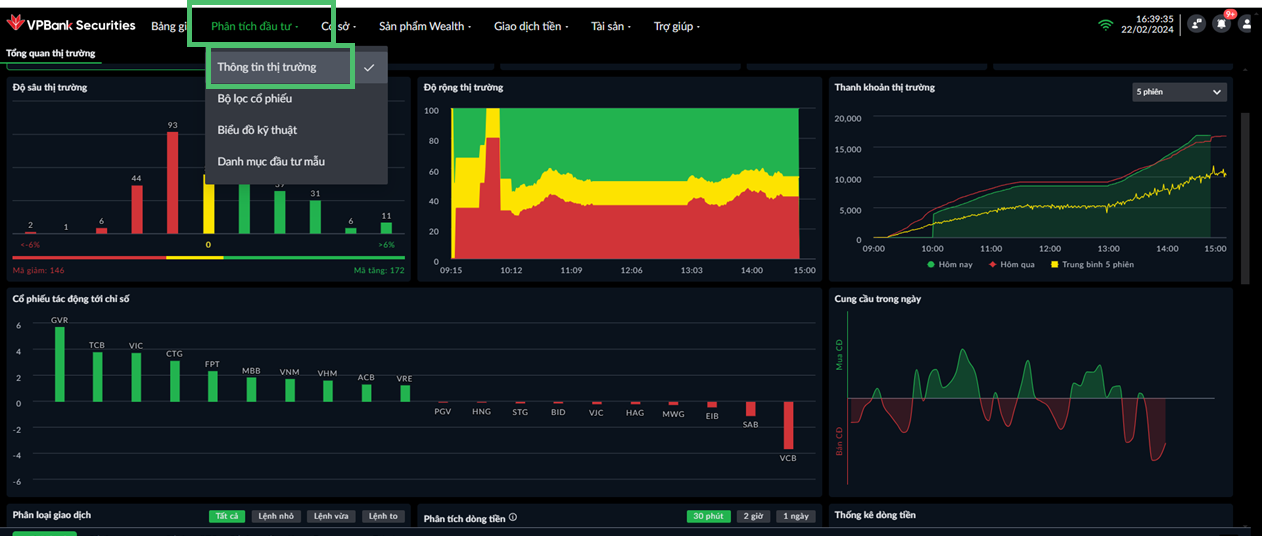Open the user account profile icon
The height and width of the screenshot is (536, 1262).
(x=1245, y=24)
